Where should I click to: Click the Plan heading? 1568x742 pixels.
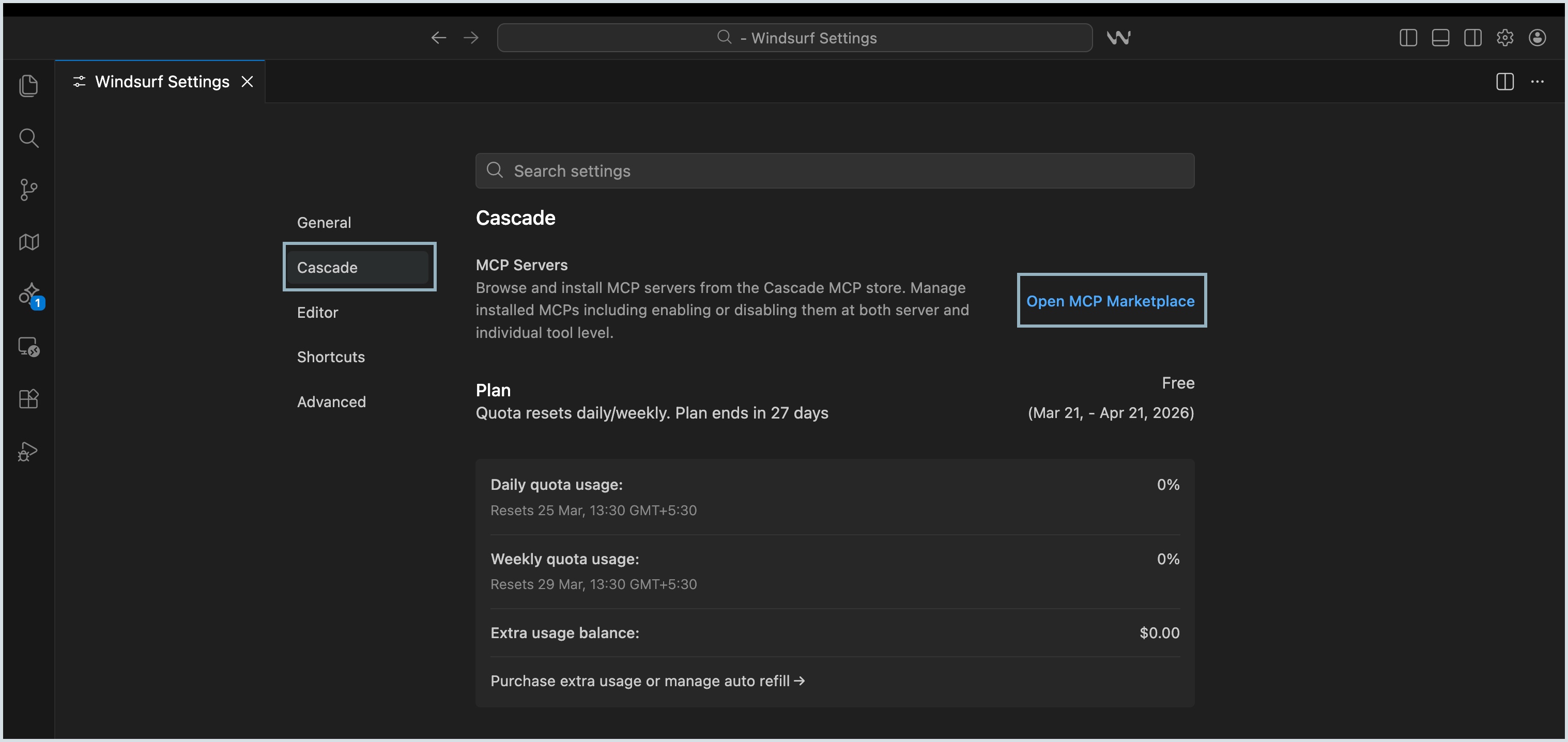tap(493, 390)
